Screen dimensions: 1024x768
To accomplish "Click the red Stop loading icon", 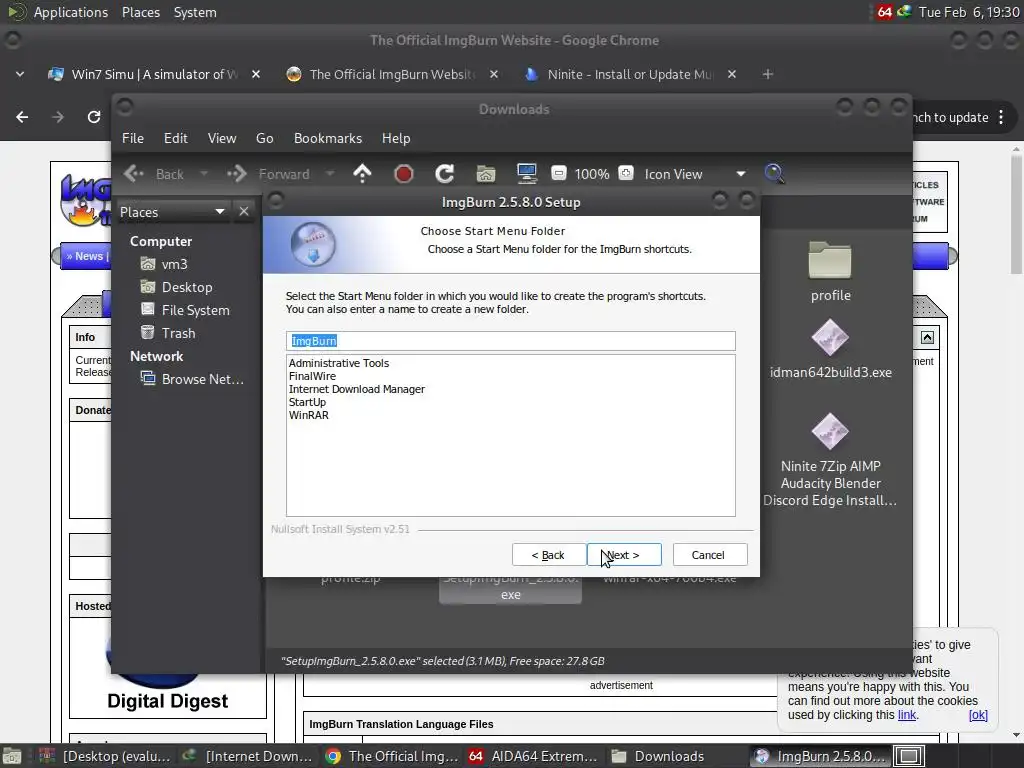I will tap(404, 174).
